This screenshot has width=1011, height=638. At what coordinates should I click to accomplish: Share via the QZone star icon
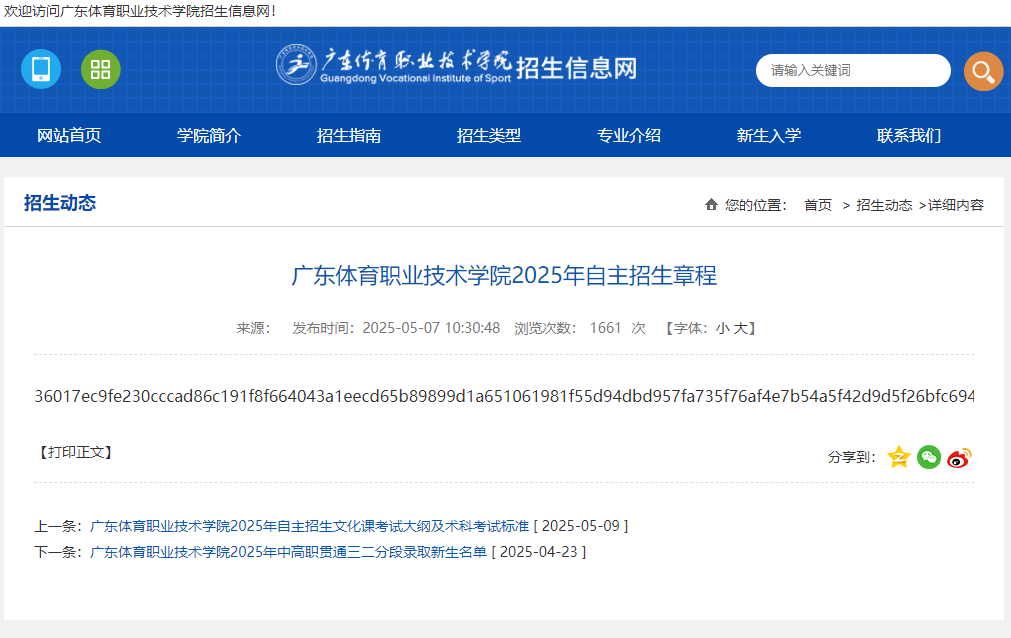pos(898,456)
